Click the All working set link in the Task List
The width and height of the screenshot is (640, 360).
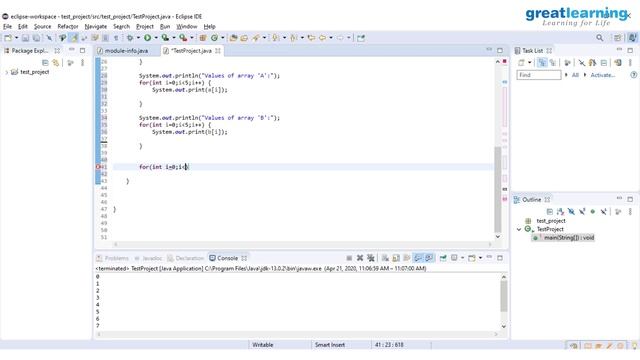[x=575, y=75]
